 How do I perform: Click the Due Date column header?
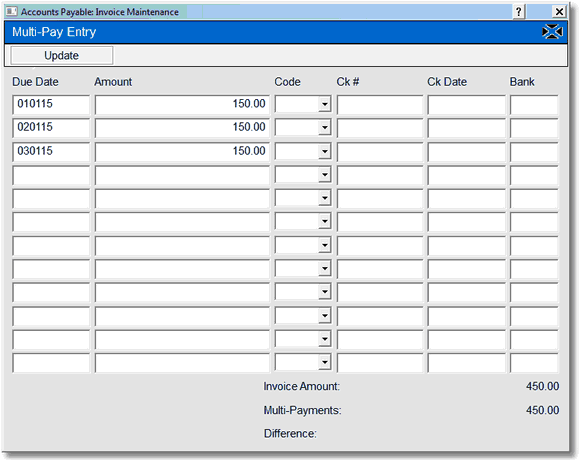pos(35,82)
